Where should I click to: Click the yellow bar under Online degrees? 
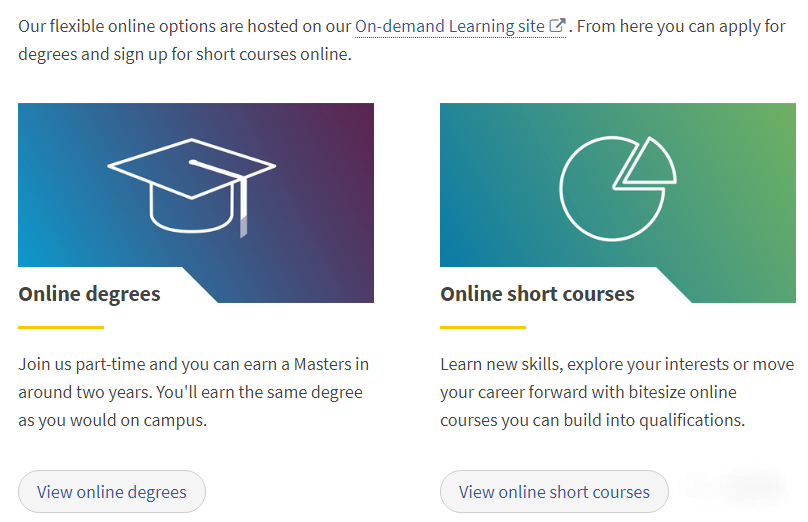[x=61, y=327]
